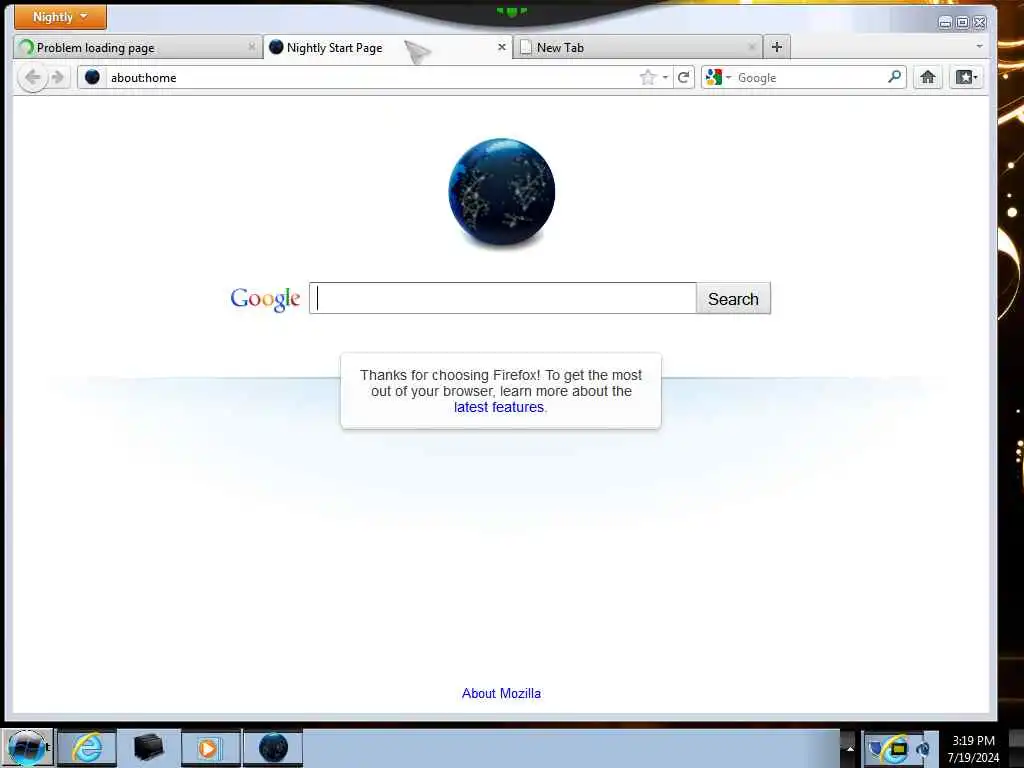Click the large Google search text box

click(503, 298)
